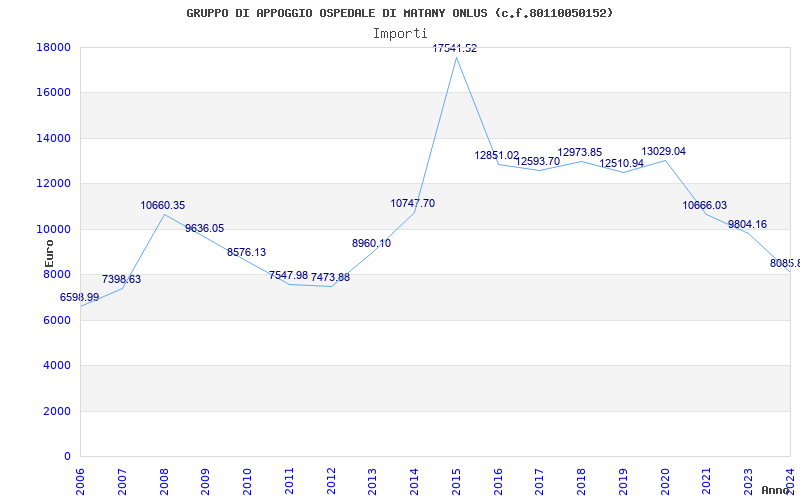The width and height of the screenshot is (800, 500).
Task: Select the 2008 x-axis year label
Action: [x=164, y=482]
